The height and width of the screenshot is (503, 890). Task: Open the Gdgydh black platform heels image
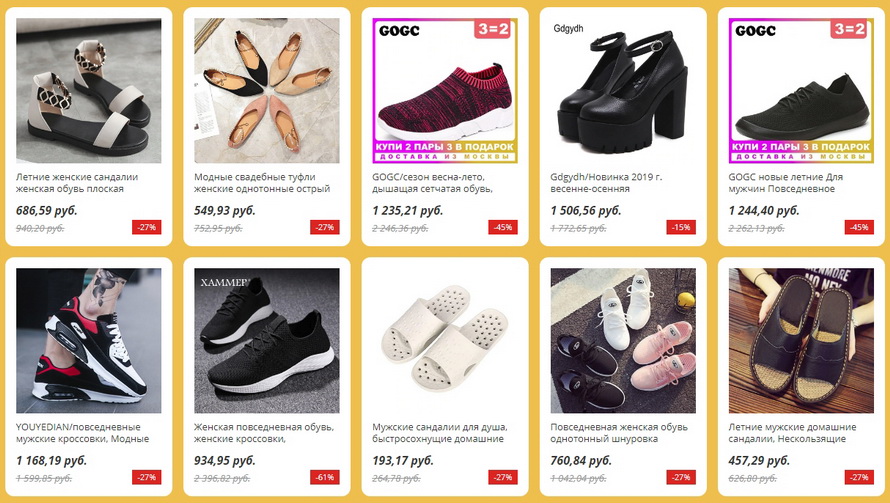pyautogui.click(x=623, y=91)
